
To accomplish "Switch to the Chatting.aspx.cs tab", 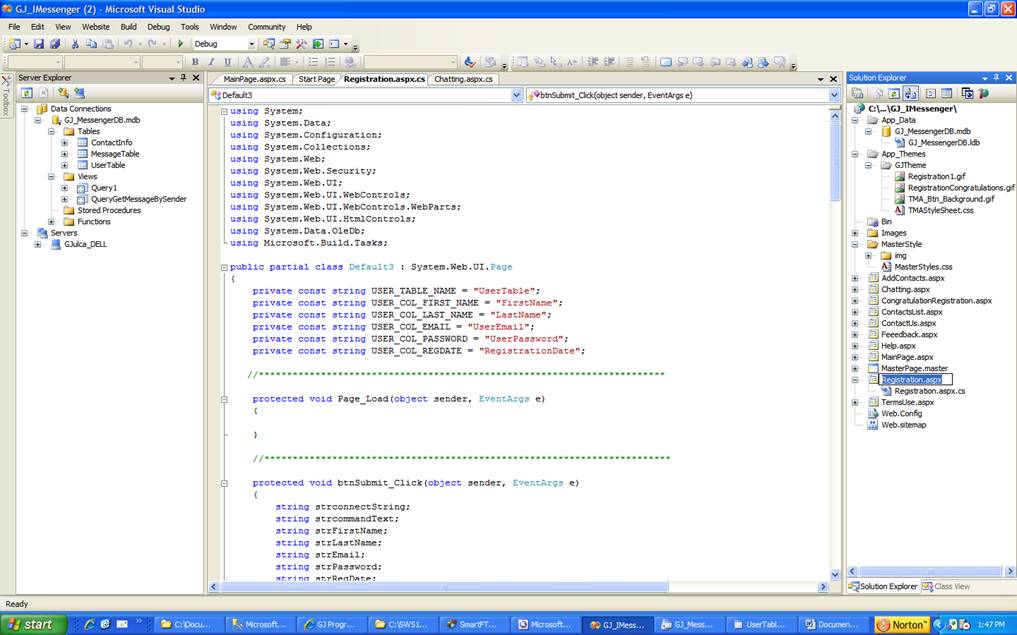I will pyautogui.click(x=464, y=79).
